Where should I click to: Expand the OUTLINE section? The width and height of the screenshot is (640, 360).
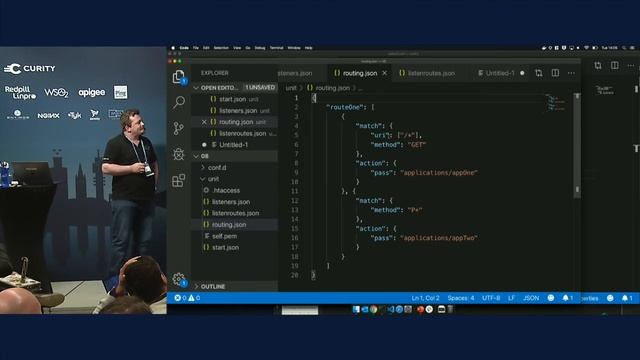pyautogui.click(x=235, y=287)
